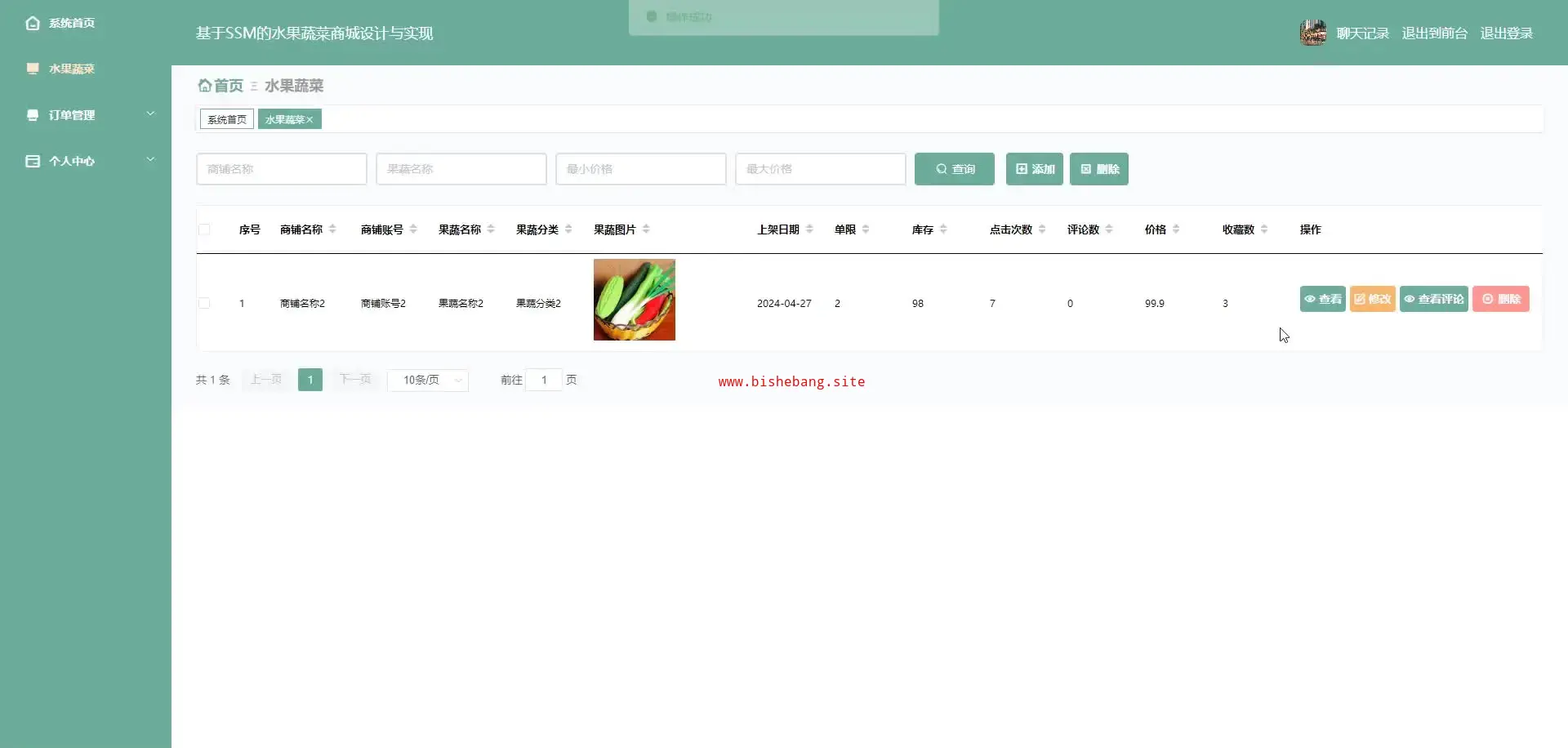Click 退出登录 to log out
1568x748 pixels.
click(x=1506, y=33)
